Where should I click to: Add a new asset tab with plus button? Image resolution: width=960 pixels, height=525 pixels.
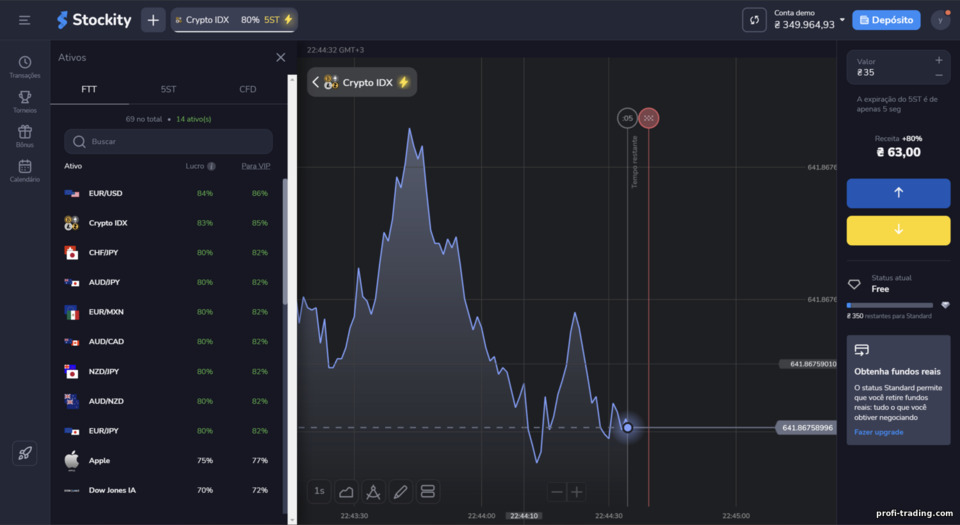pos(153,20)
